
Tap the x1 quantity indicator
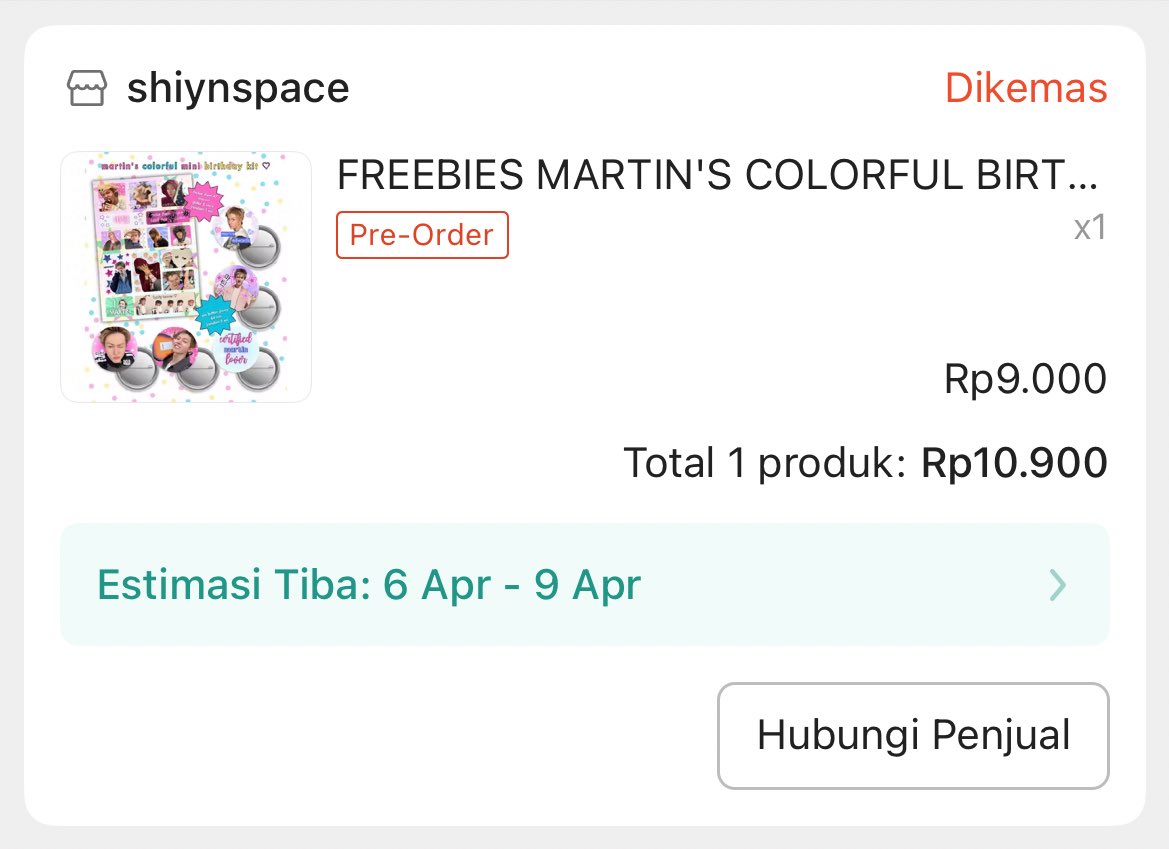pyautogui.click(x=1089, y=228)
